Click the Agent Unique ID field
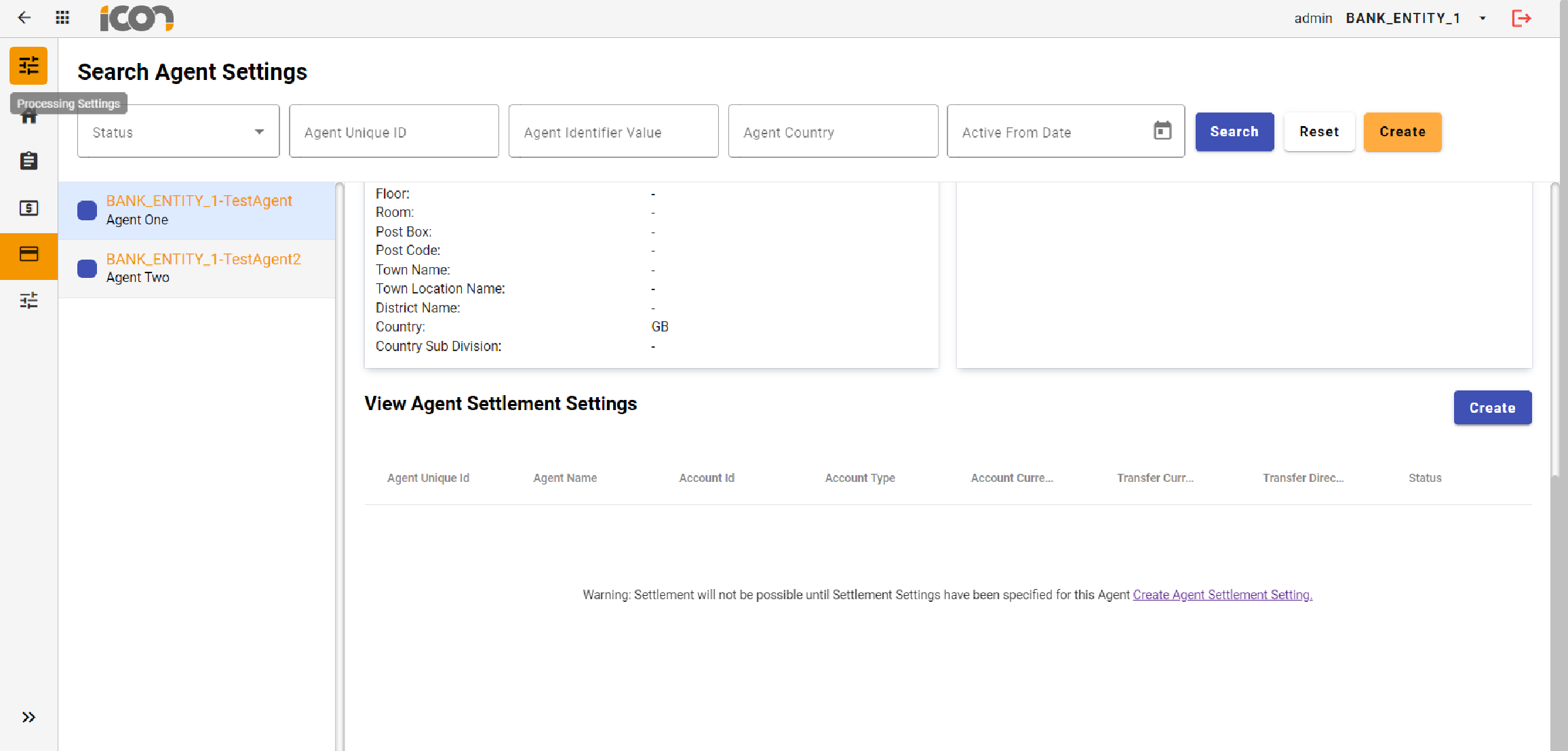 coord(394,131)
